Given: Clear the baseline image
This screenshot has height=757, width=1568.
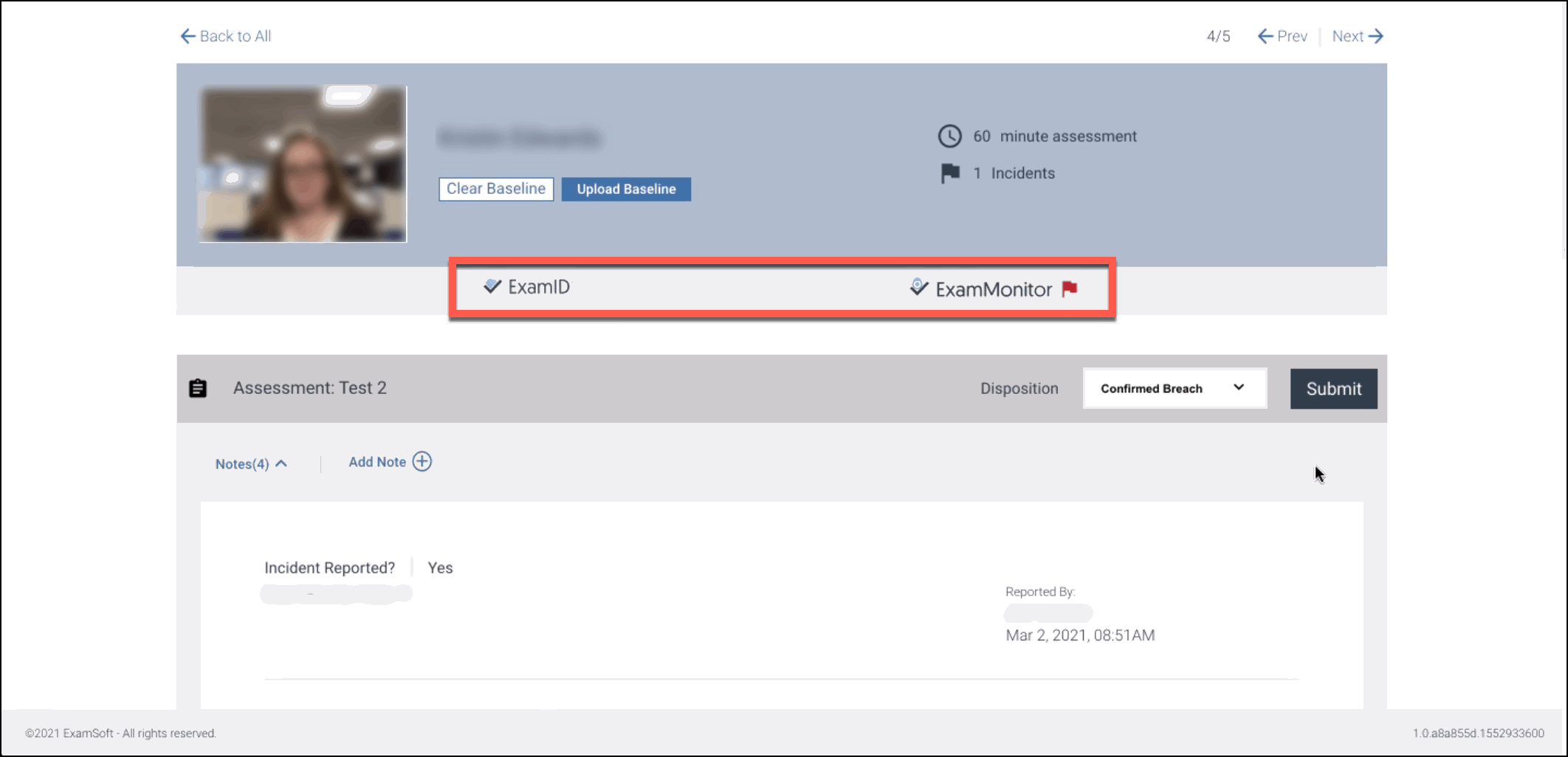Looking at the screenshot, I should click(496, 189).
